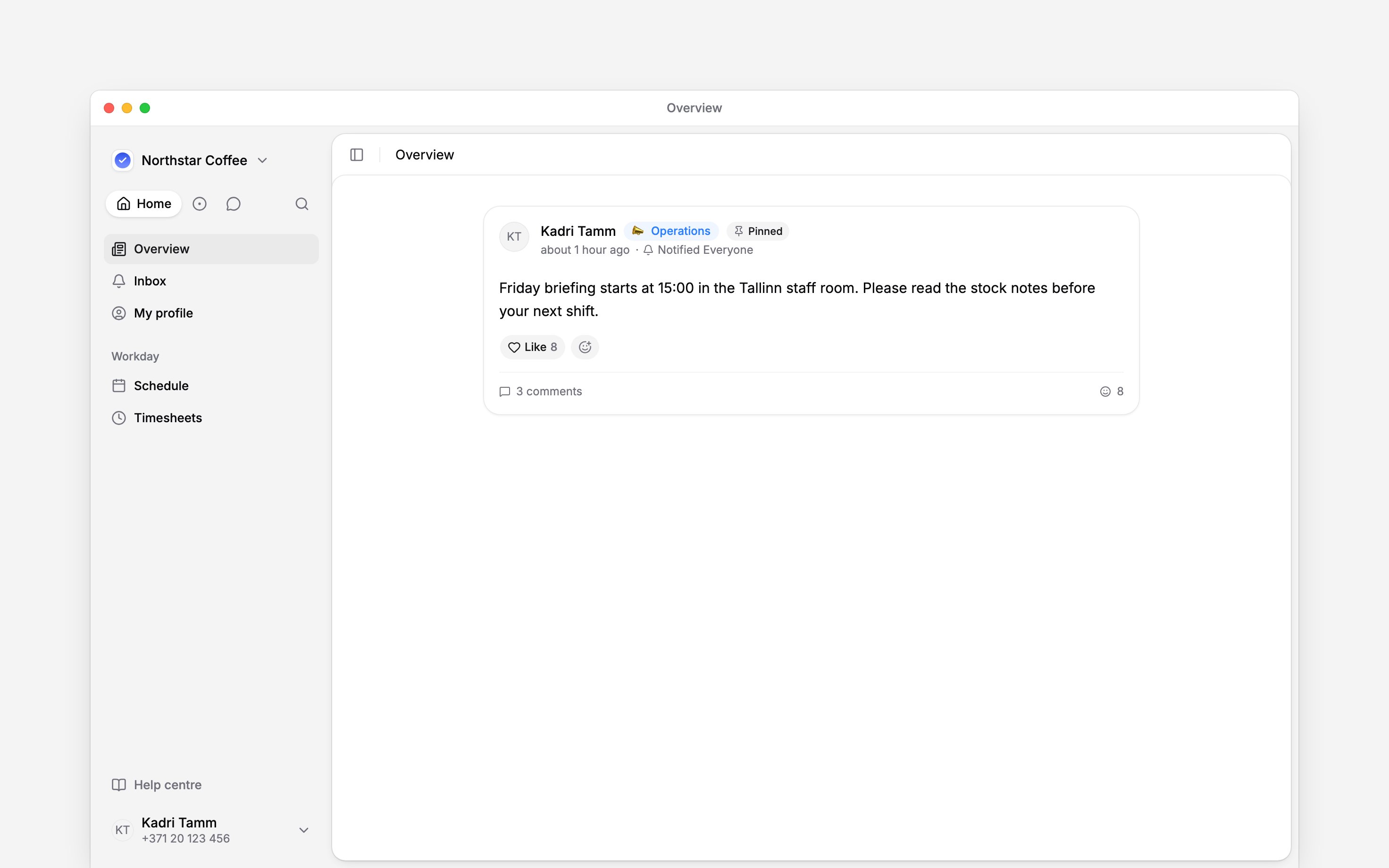Click the KT avatar on the post
Viewport: 1389px width, 868px height.
(514, 236)
